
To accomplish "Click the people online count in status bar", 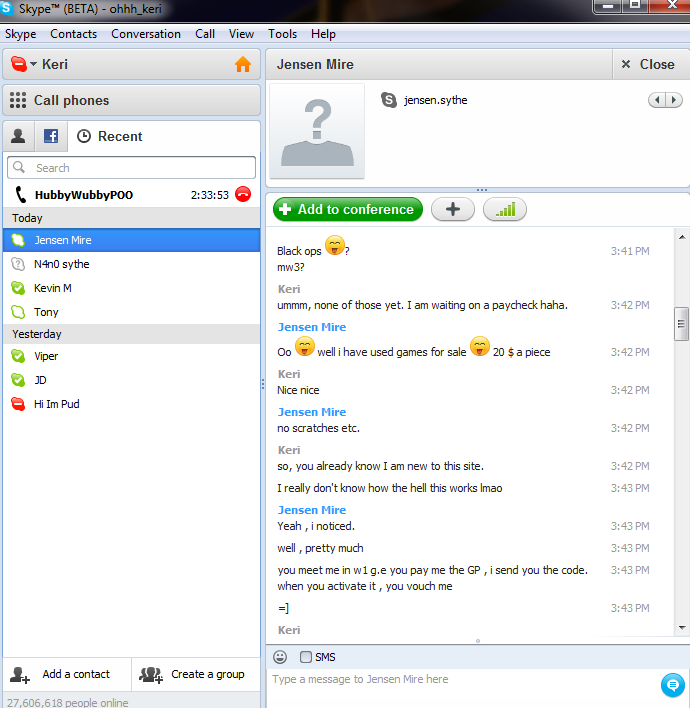I will click(68, 703).
